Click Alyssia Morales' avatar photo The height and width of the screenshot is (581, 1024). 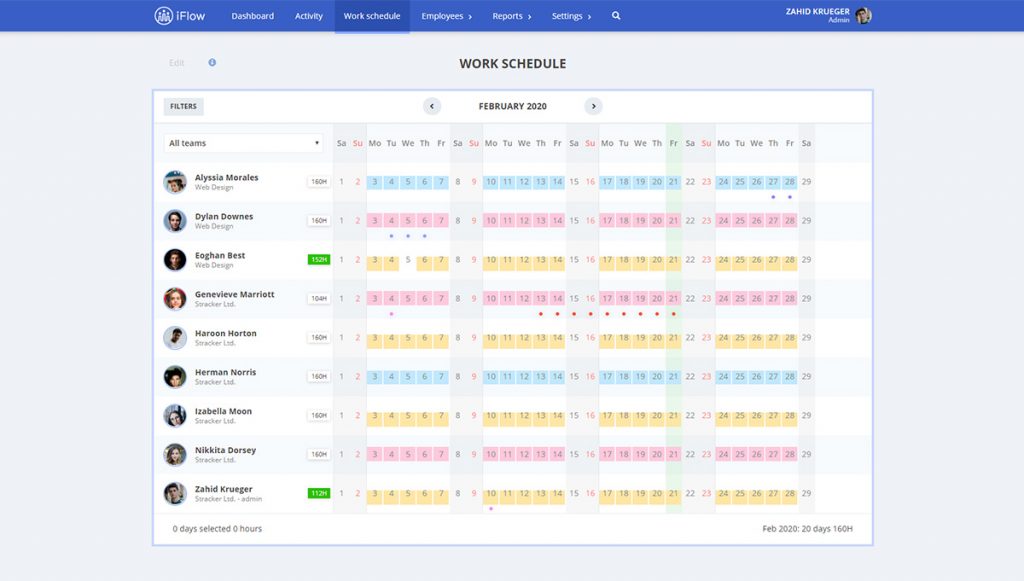tap(175, 182)
